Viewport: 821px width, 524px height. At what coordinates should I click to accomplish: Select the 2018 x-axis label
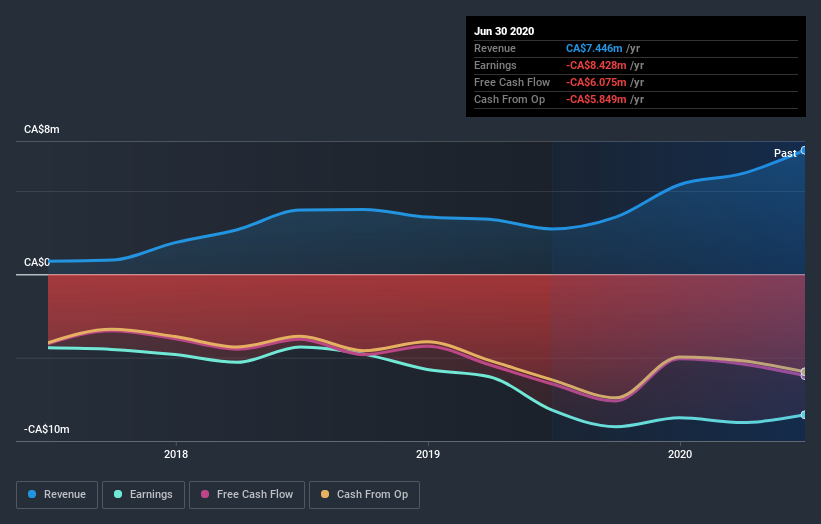(x=176, y=454)
